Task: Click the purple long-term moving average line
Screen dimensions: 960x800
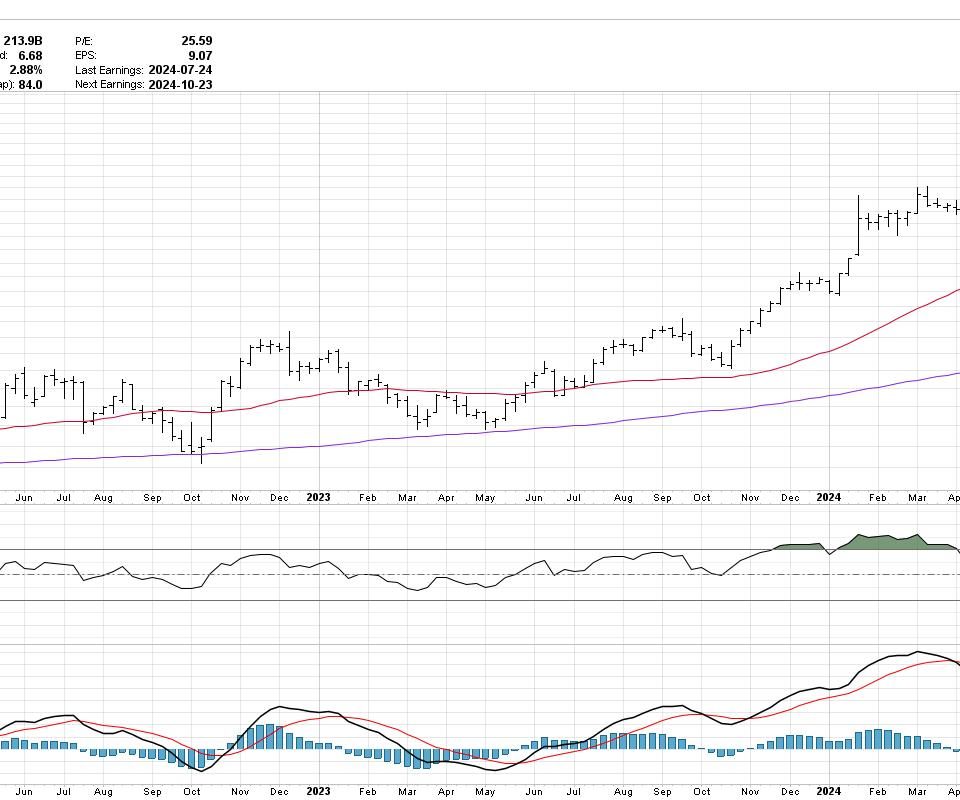Action: pos(700,410)
